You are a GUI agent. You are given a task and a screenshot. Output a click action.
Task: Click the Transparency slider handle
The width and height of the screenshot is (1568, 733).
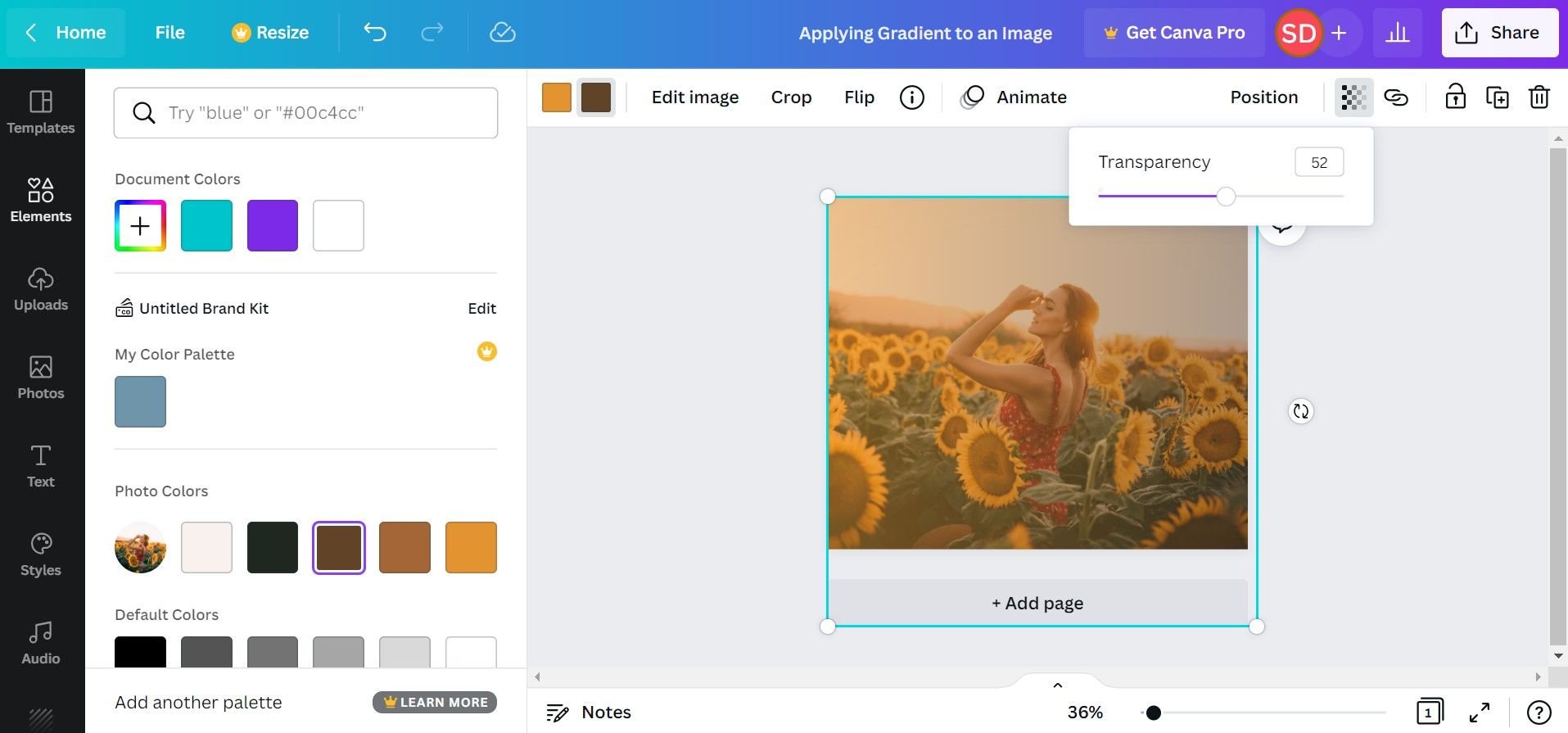point(1226,197)
